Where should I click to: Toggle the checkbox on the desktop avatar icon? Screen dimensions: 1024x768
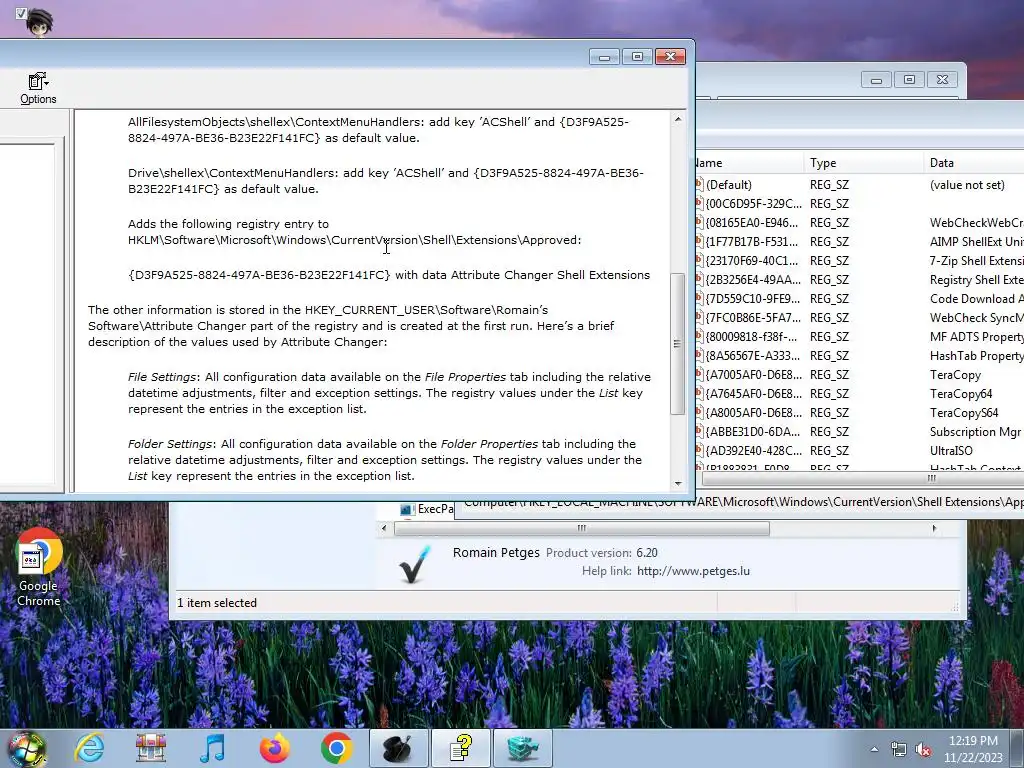(21, 13)
